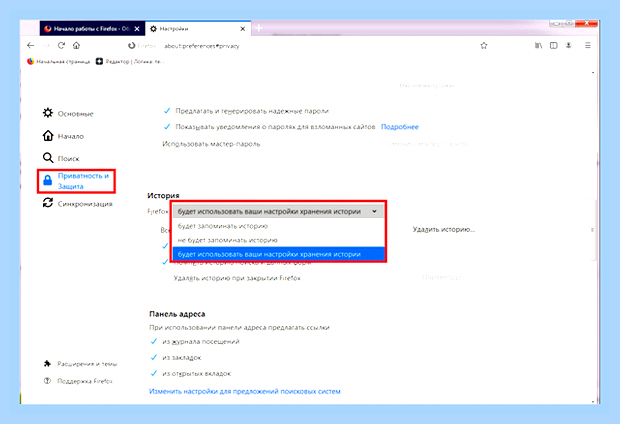
Task: Click the scrollbar up arrow
Action: pyautogui.click(x=593, y=73)
